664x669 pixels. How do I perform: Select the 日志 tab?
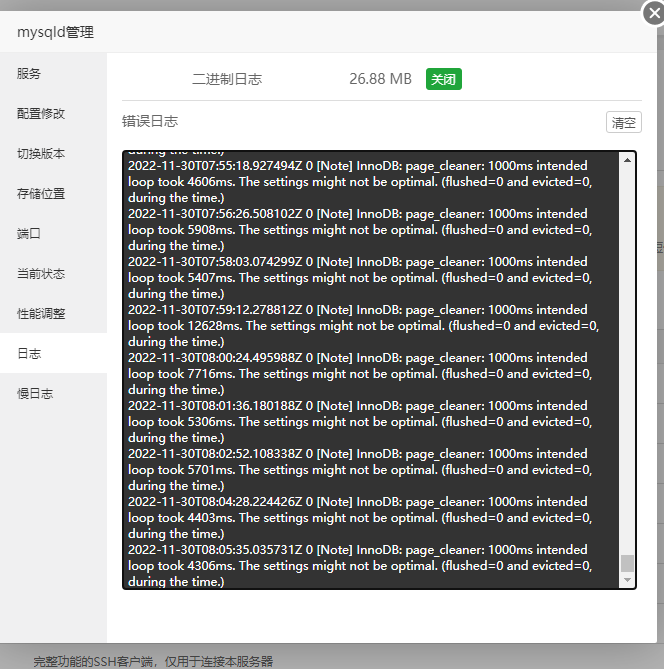53,353
